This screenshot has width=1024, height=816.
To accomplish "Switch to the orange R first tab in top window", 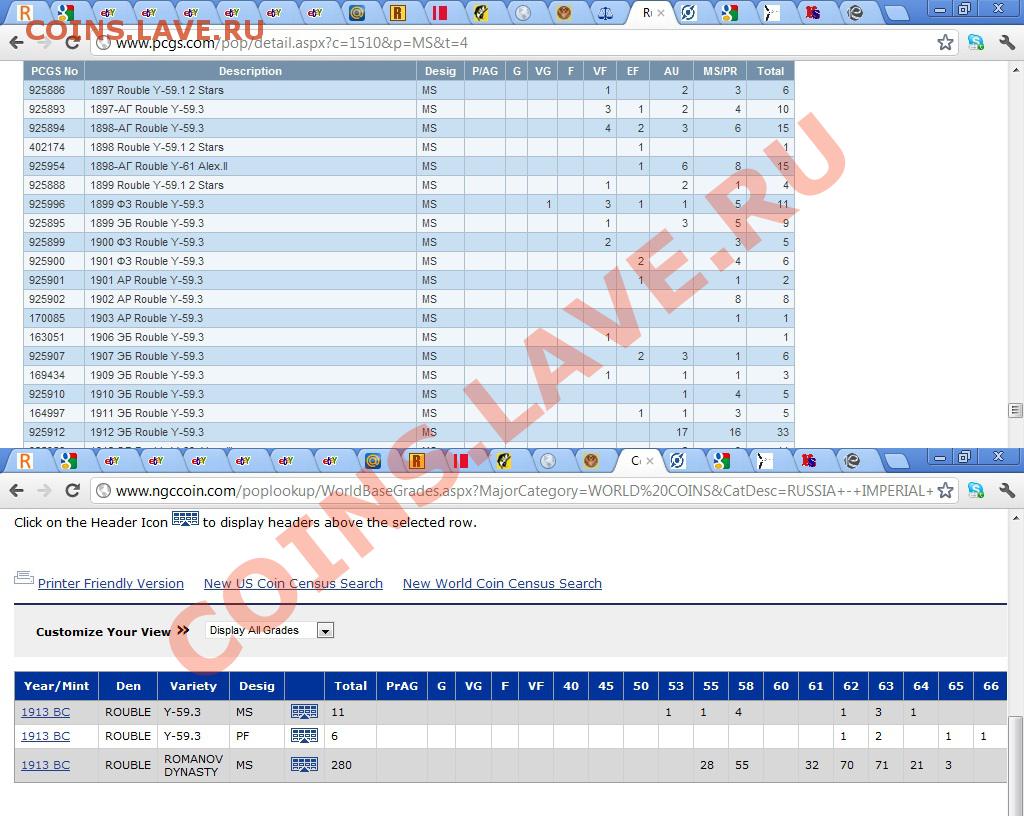I will click(x=24, y=13).
